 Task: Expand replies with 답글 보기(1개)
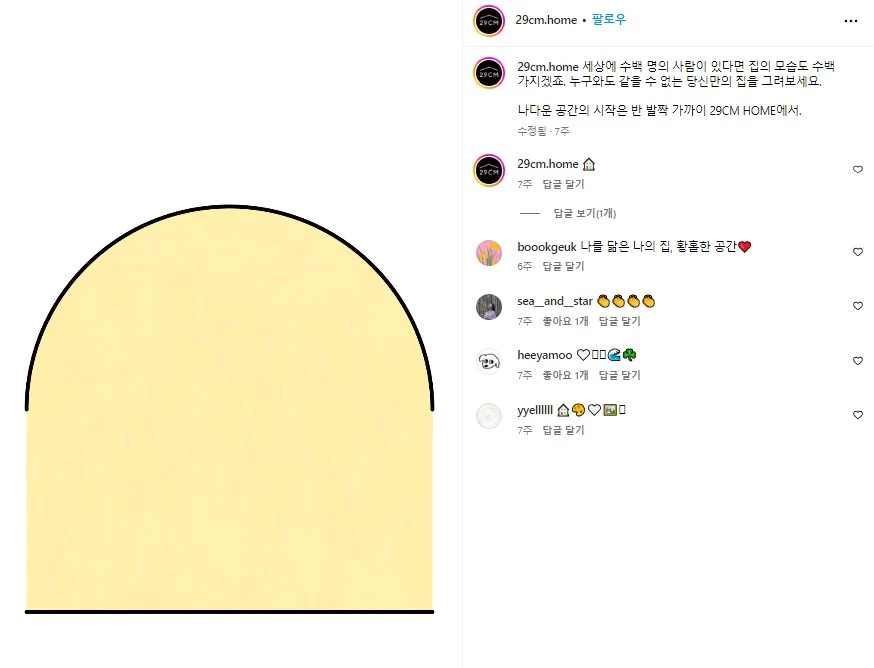pos(584,213)
